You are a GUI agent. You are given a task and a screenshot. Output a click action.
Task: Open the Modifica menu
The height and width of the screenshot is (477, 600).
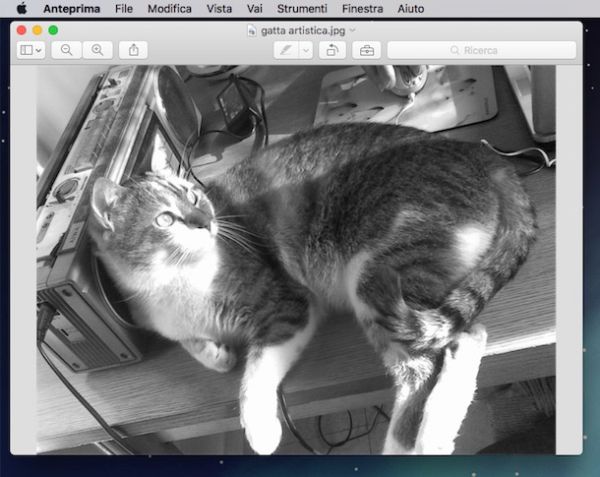point(169,8)
